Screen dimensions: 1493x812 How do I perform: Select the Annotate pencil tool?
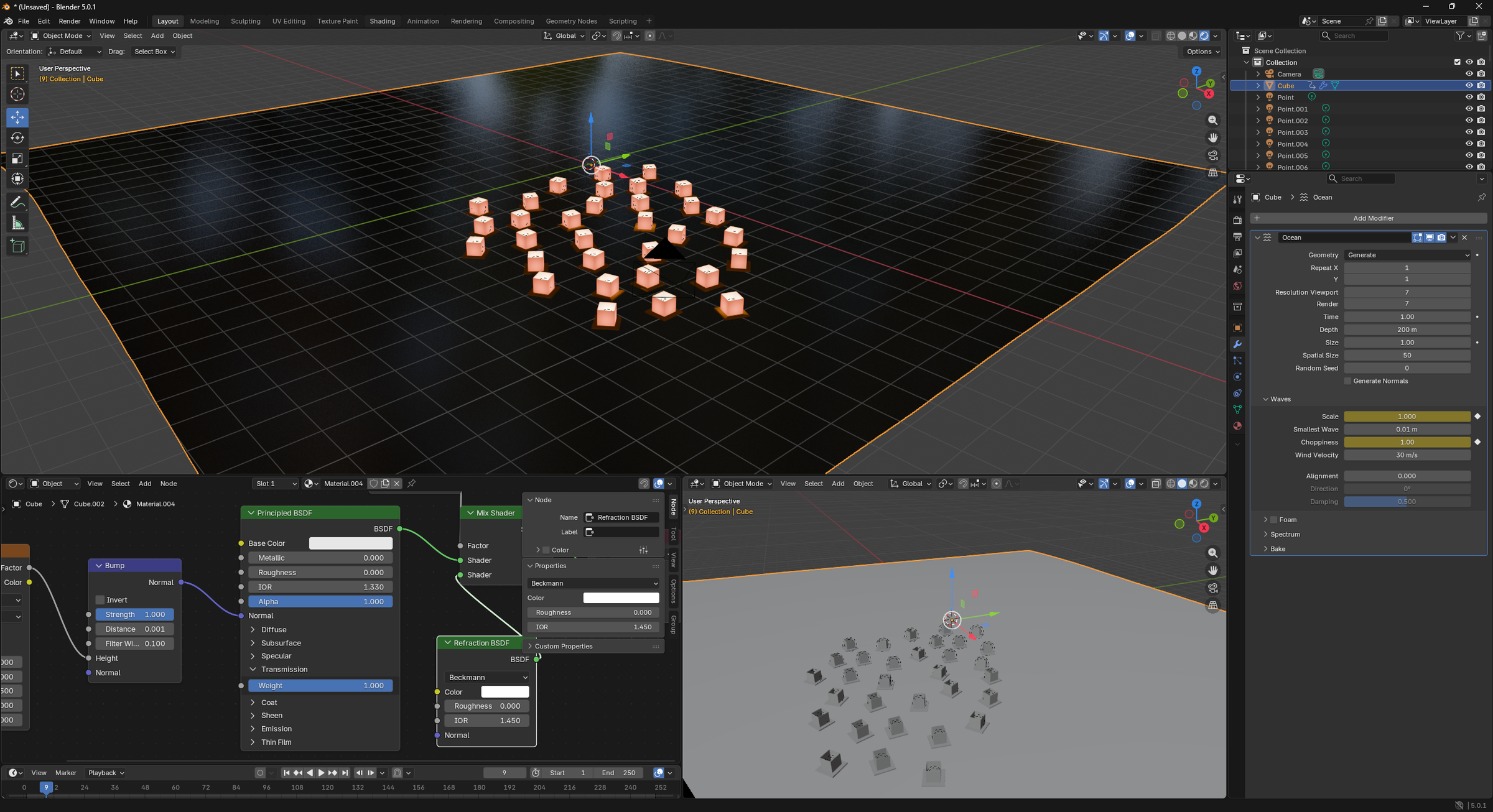coord(17,202)
